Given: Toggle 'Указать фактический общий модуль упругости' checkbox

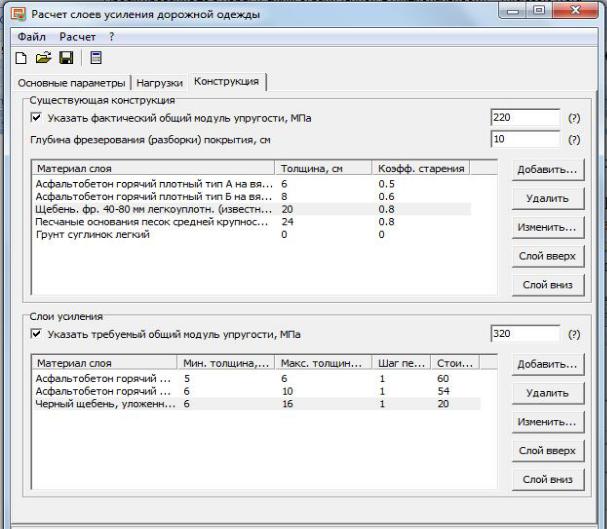Looking at the screenshot, I should point(37,118).
